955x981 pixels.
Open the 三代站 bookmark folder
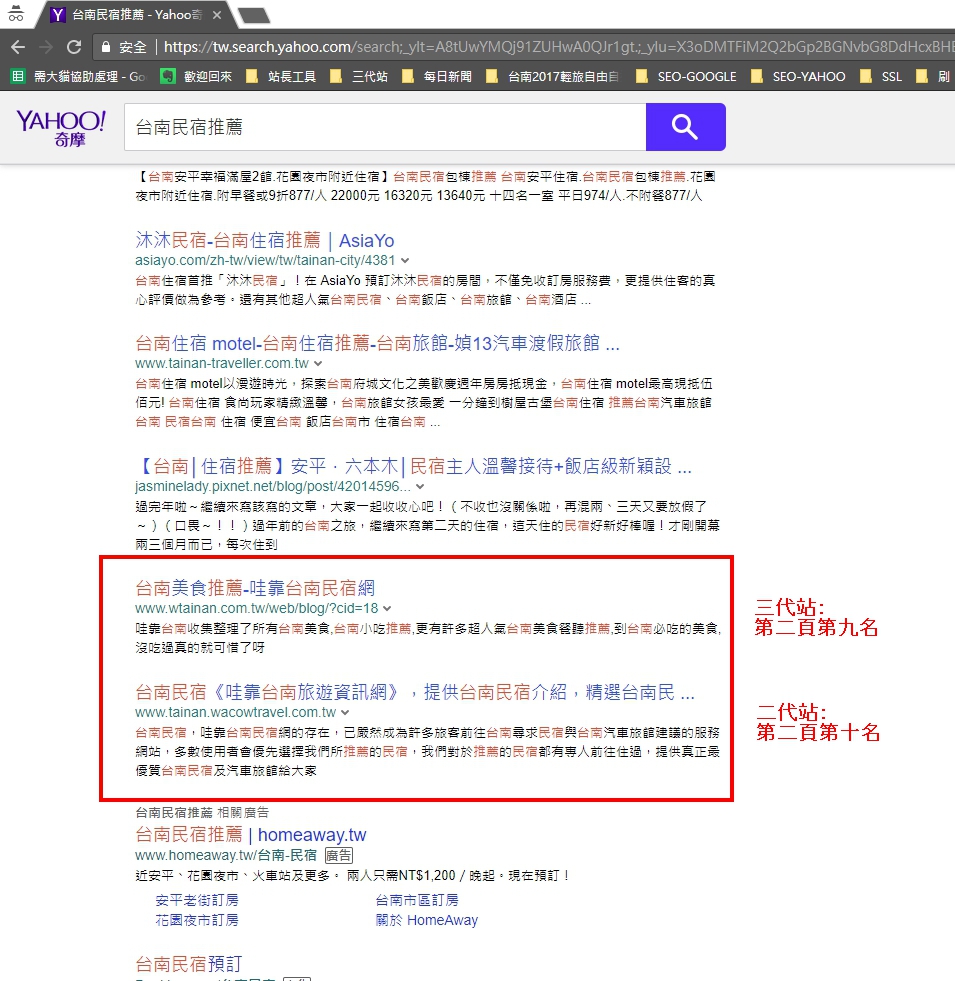click(359, 76)
